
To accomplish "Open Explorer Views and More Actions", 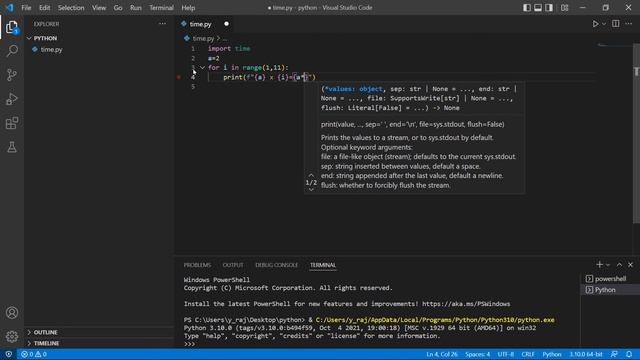I will (162, 24).
